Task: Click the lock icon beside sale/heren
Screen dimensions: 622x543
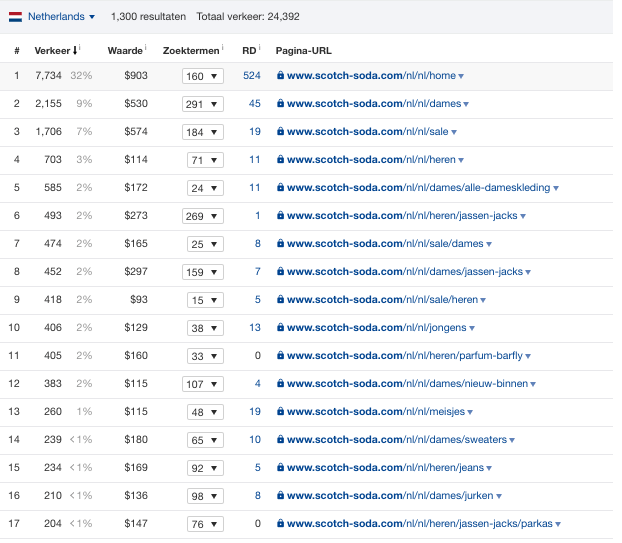Action: 280,299
